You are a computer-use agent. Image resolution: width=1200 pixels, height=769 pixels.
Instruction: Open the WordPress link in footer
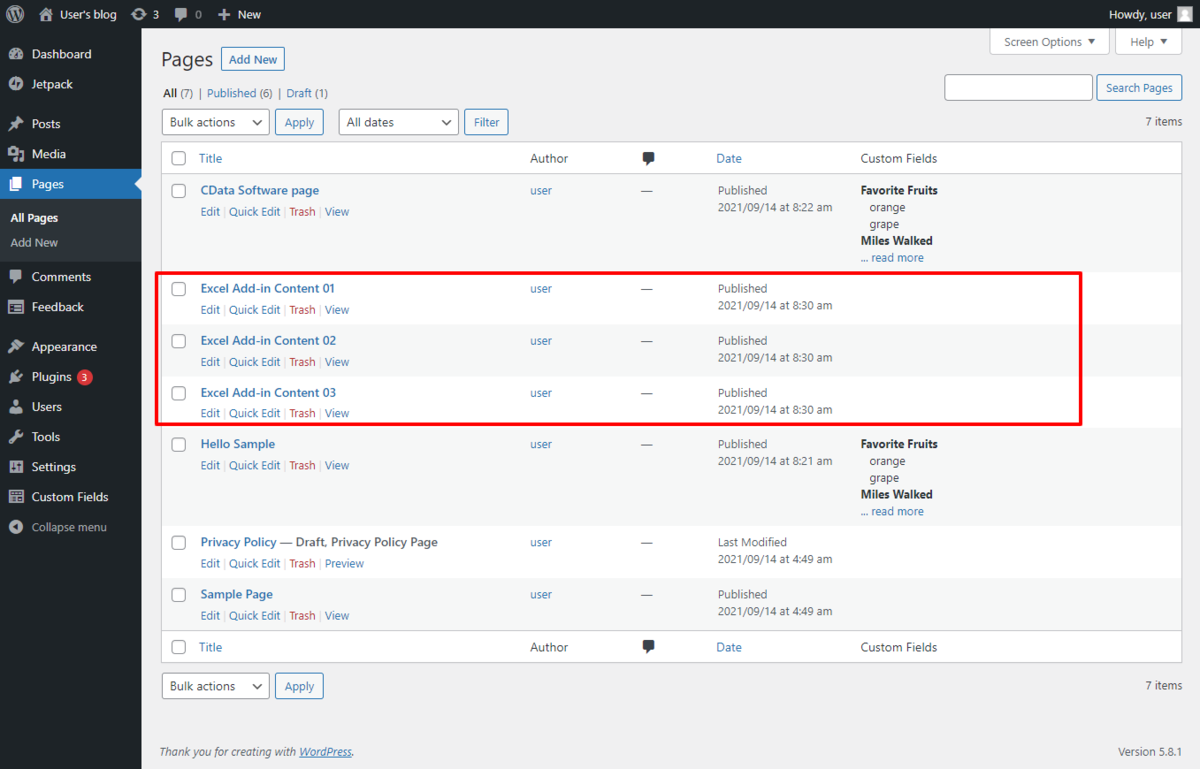325,752
